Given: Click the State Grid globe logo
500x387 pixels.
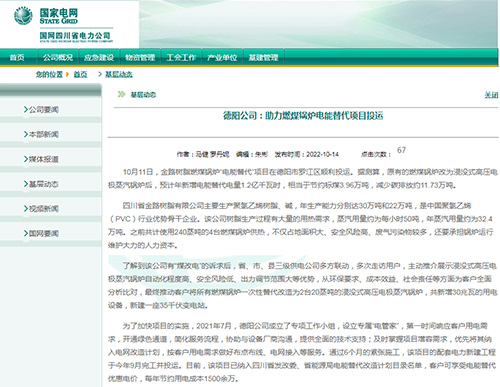Looking at the screenshot, I should [23, 16].
